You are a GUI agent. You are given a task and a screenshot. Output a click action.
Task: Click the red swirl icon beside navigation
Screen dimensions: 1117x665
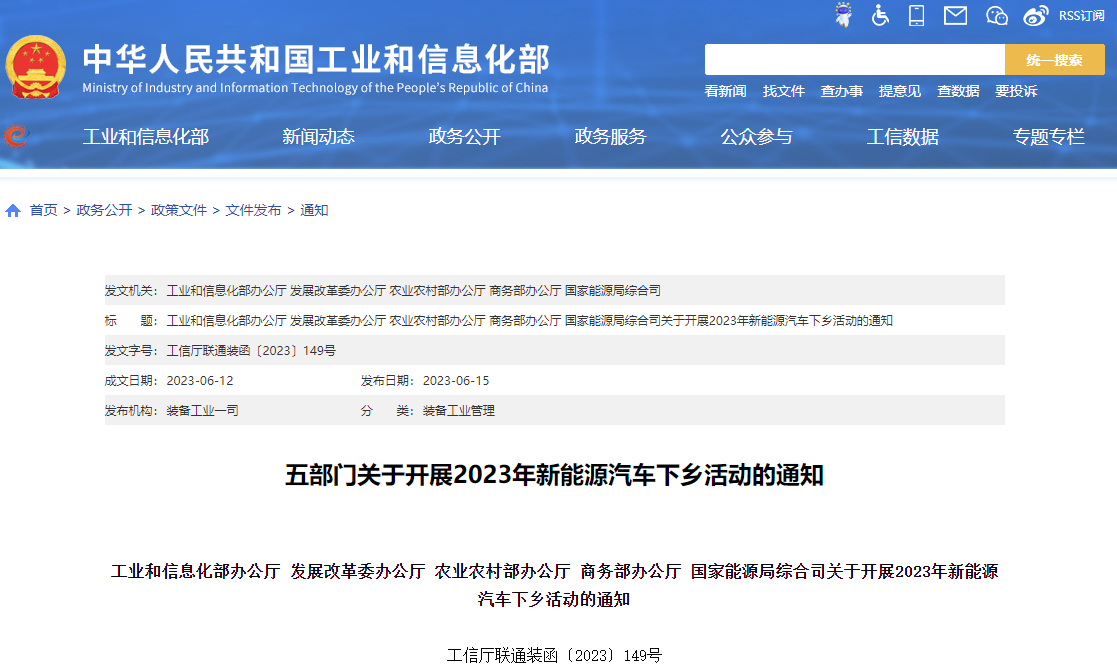pyautogui.click(x=16, y=136)
